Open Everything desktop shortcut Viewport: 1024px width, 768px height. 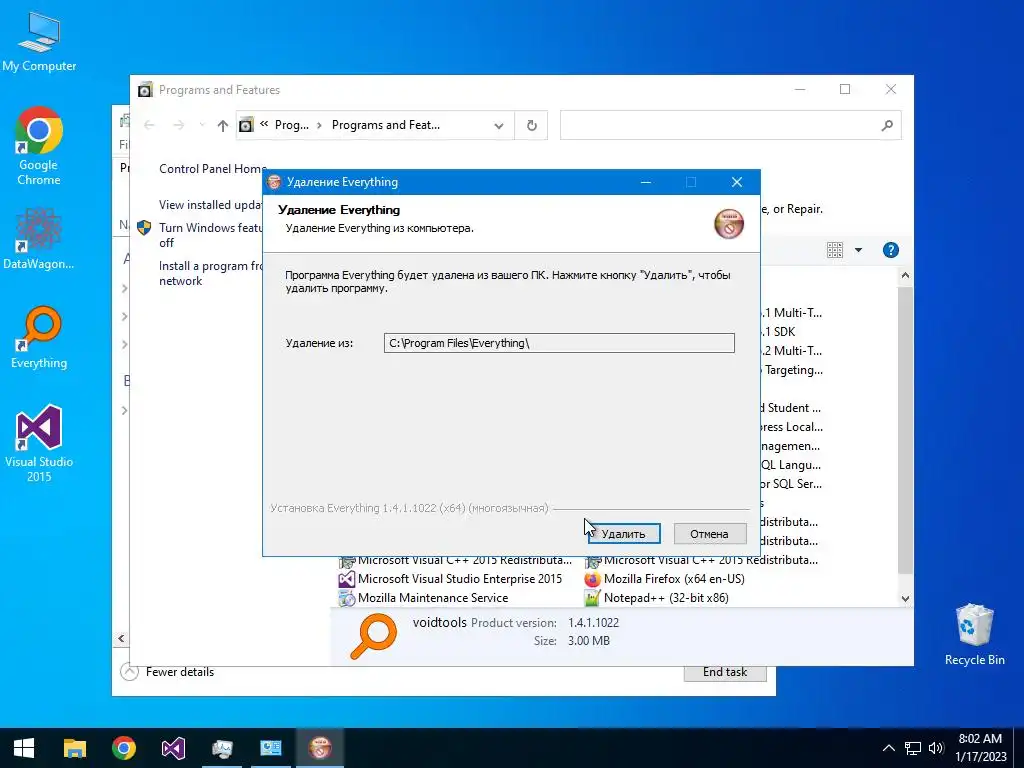(x=39, y=338)
